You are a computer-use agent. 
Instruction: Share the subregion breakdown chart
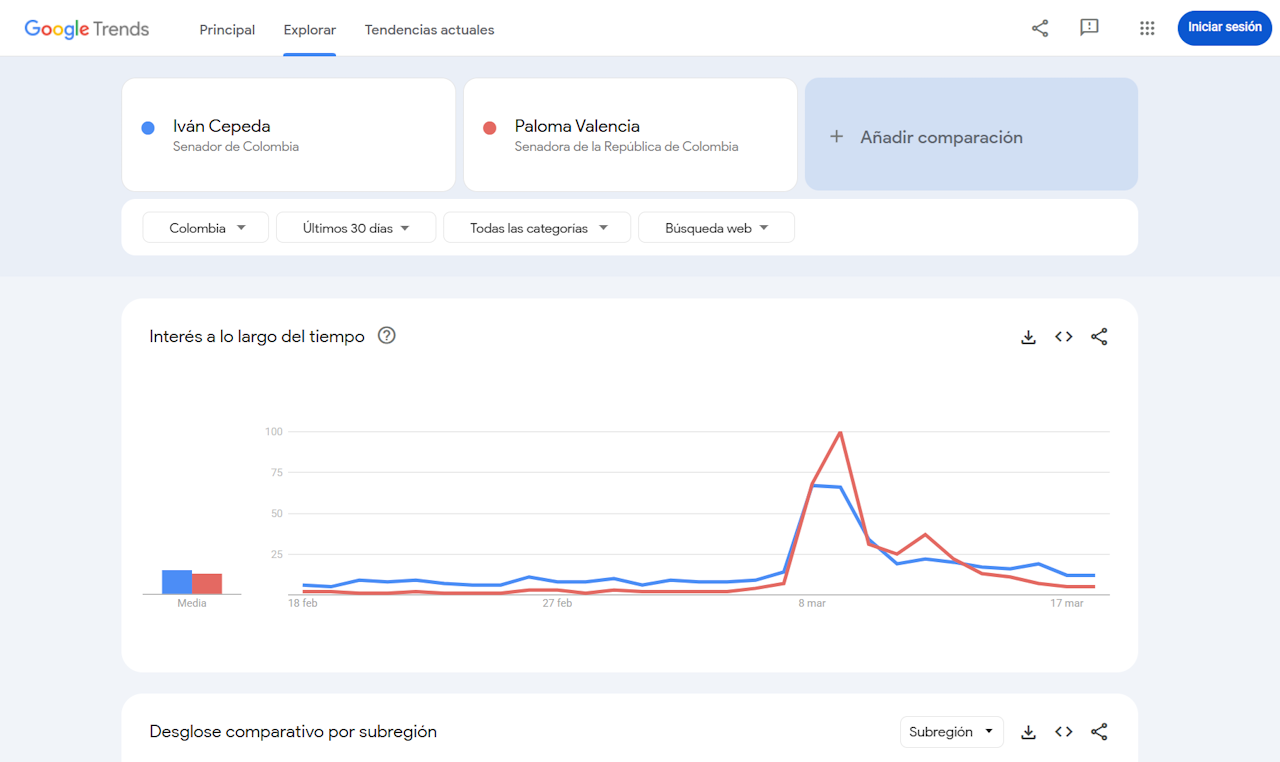pos(1099,731)
